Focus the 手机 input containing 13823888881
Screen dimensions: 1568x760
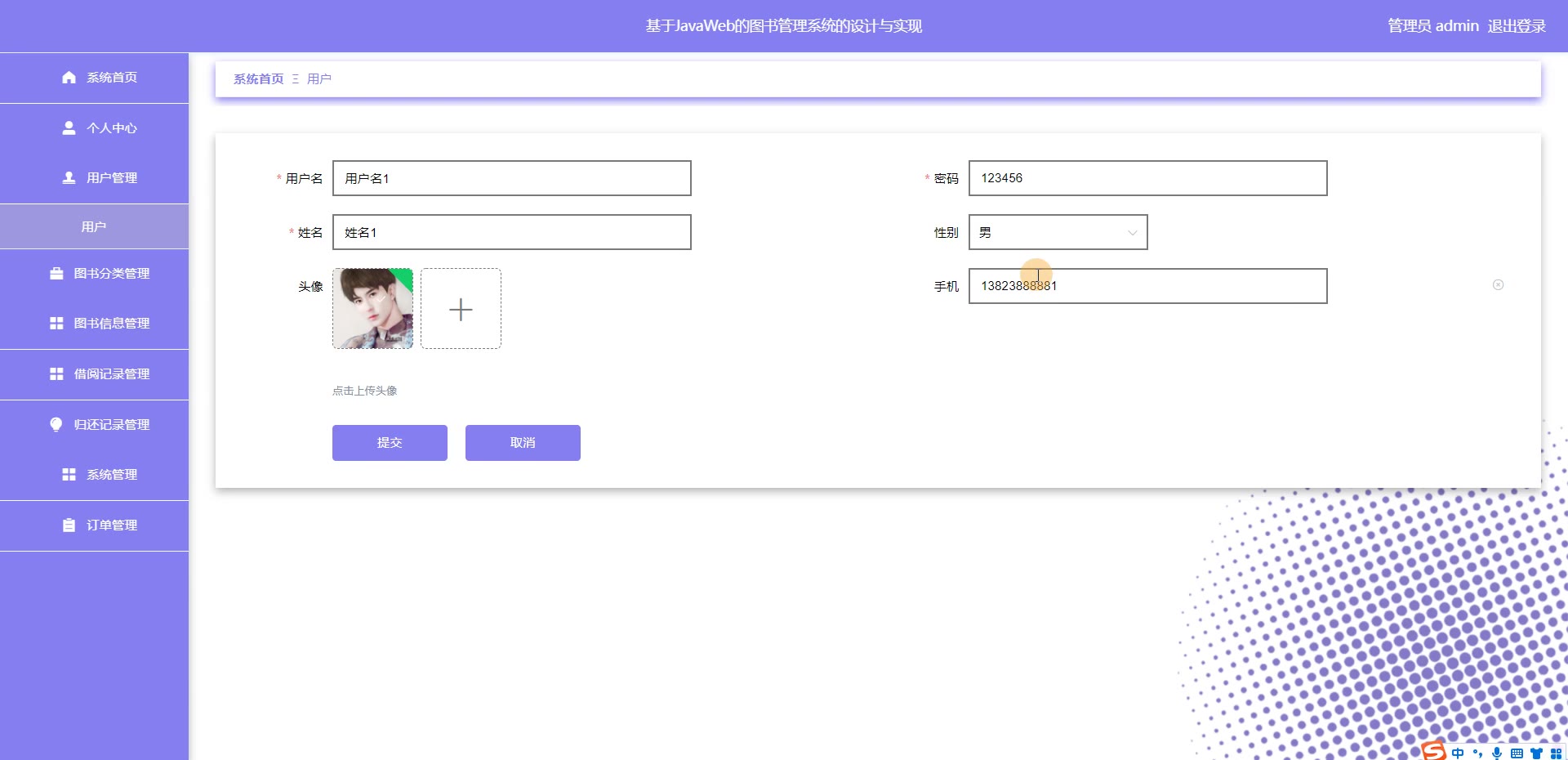pos(1148,286)
